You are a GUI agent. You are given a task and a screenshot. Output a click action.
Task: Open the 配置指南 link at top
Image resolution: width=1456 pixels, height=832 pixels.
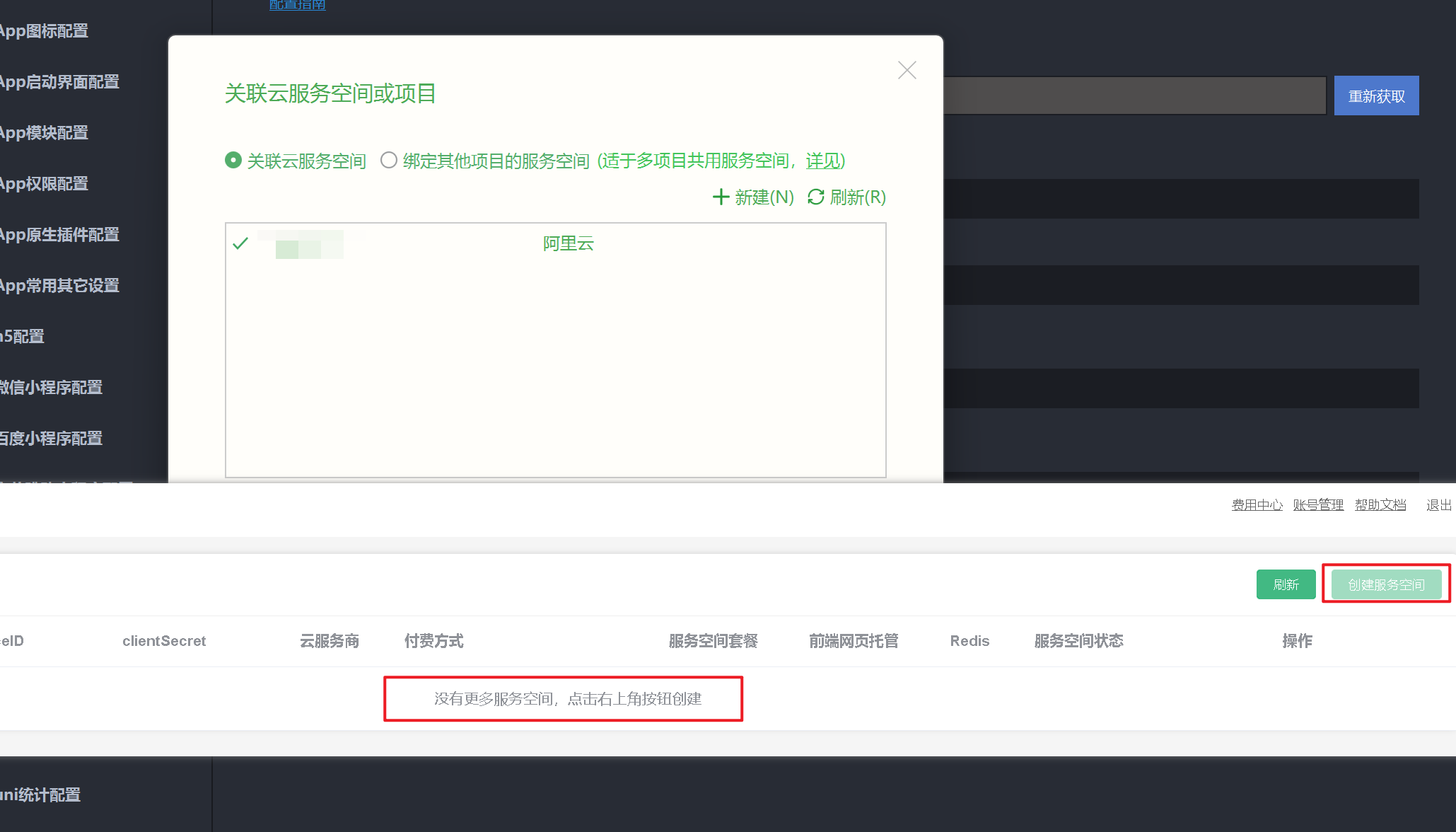[297, 5]
